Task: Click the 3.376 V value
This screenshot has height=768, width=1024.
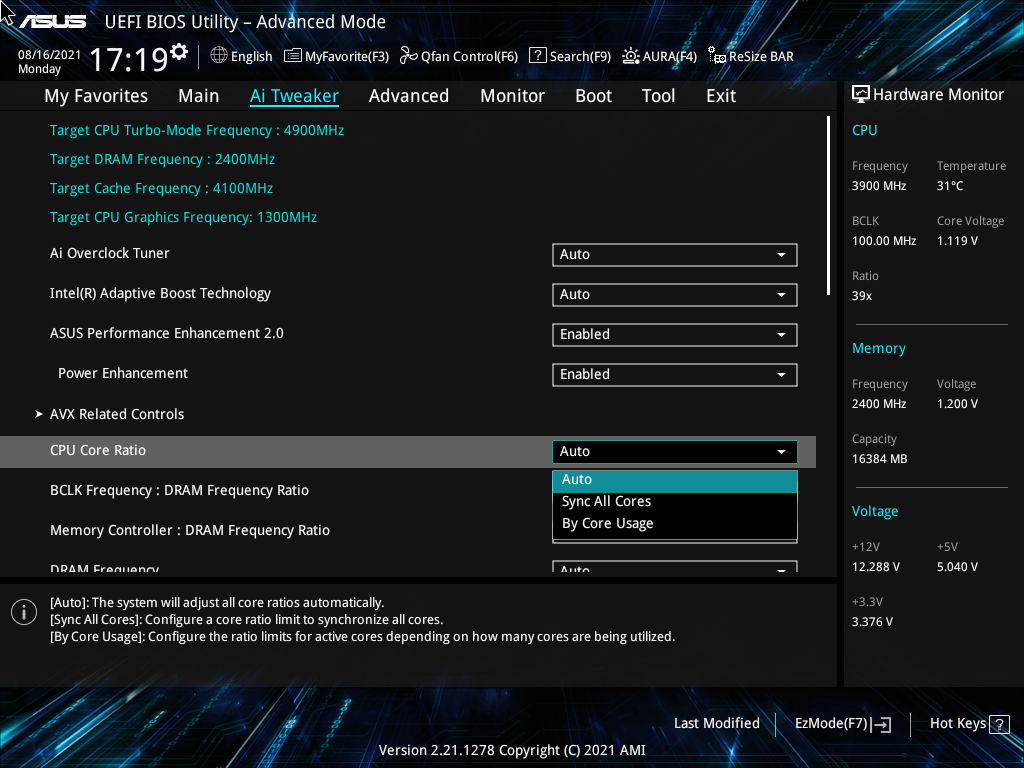Action: point(872,622)
